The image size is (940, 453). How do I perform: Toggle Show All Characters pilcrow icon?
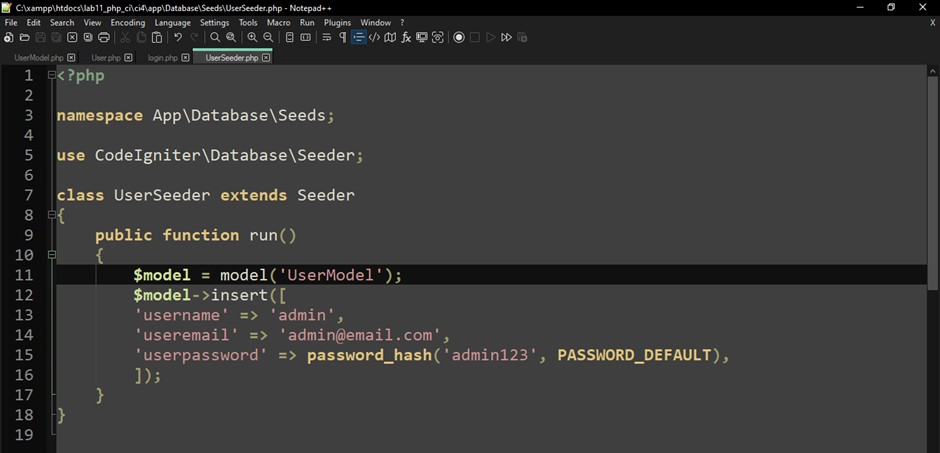click(x=342, y=37)
